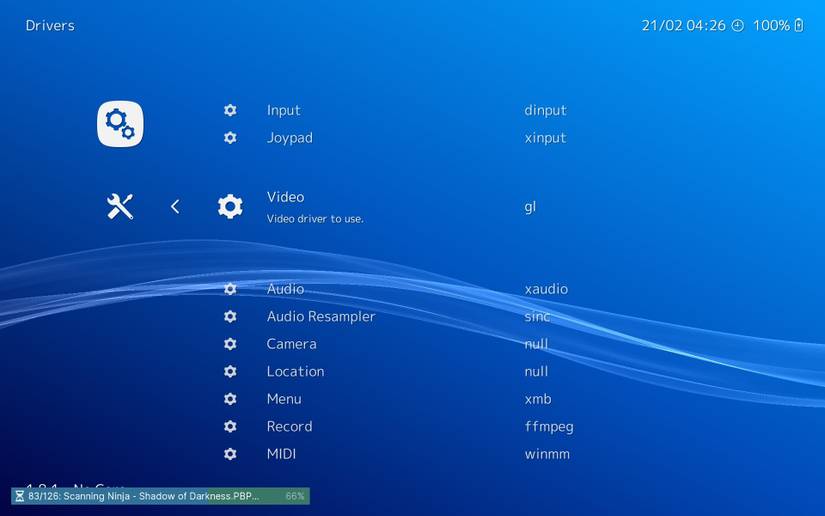Change the gl video driver value
This screenshot has width=825, height=516.
click(x=530, y=207)
